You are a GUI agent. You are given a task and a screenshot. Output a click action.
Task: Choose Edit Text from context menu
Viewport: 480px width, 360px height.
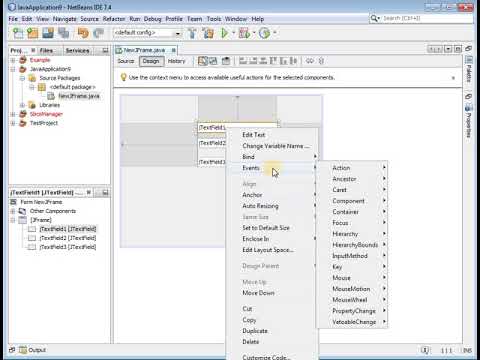tap(272, 135)
